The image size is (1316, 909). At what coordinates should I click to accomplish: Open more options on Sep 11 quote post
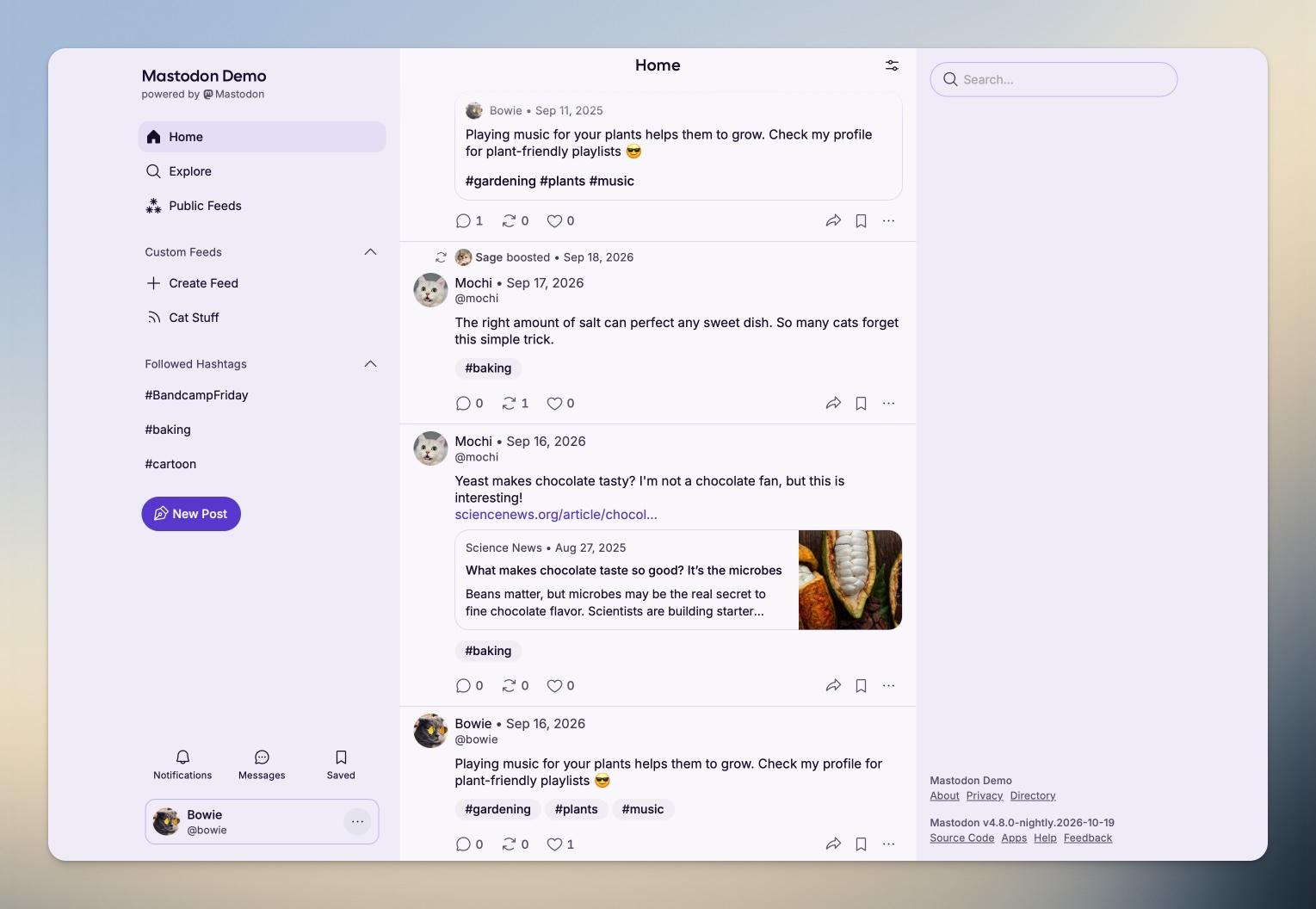click(x=888, y=220)
